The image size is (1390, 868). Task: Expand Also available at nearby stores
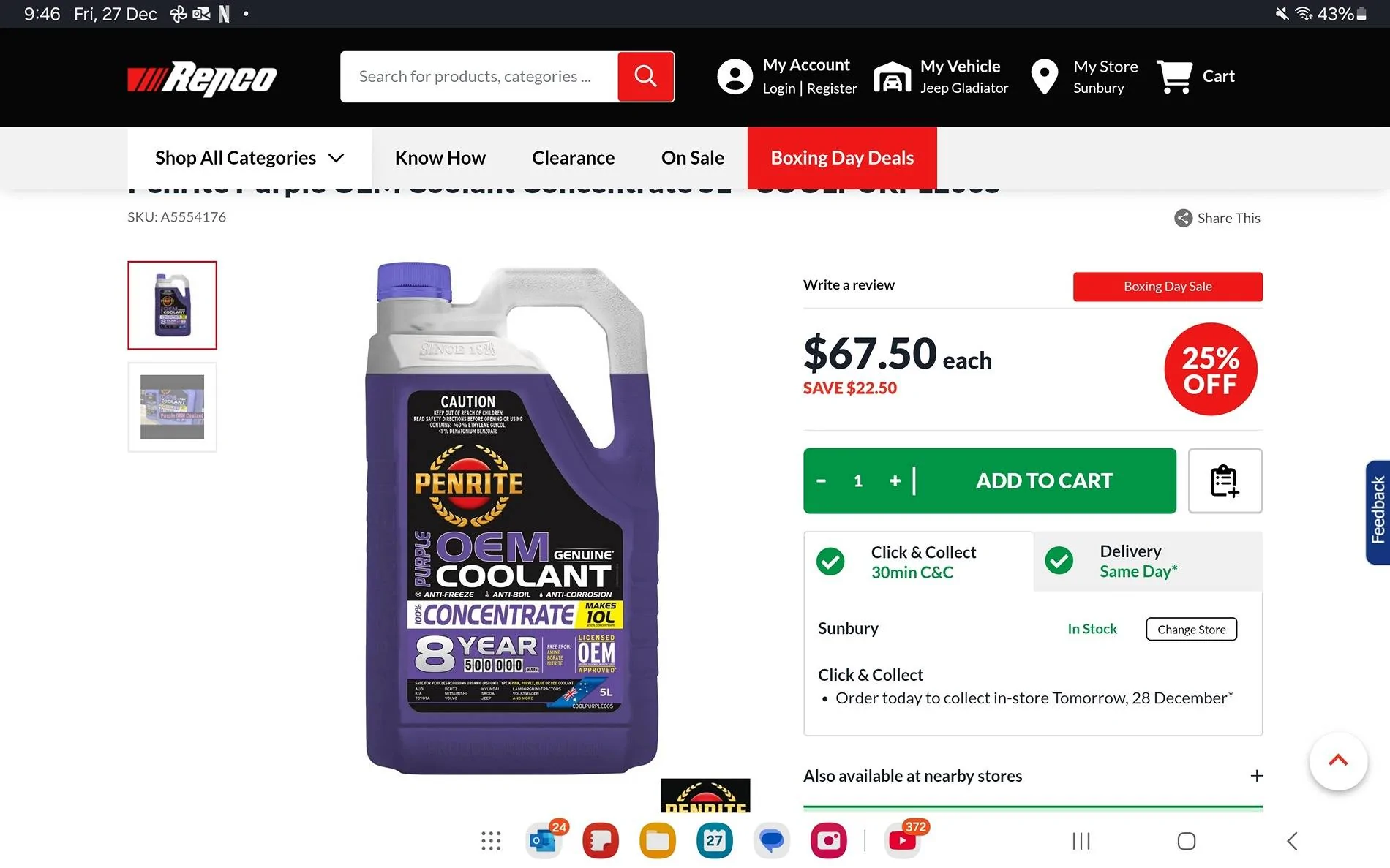(1033, 776)
